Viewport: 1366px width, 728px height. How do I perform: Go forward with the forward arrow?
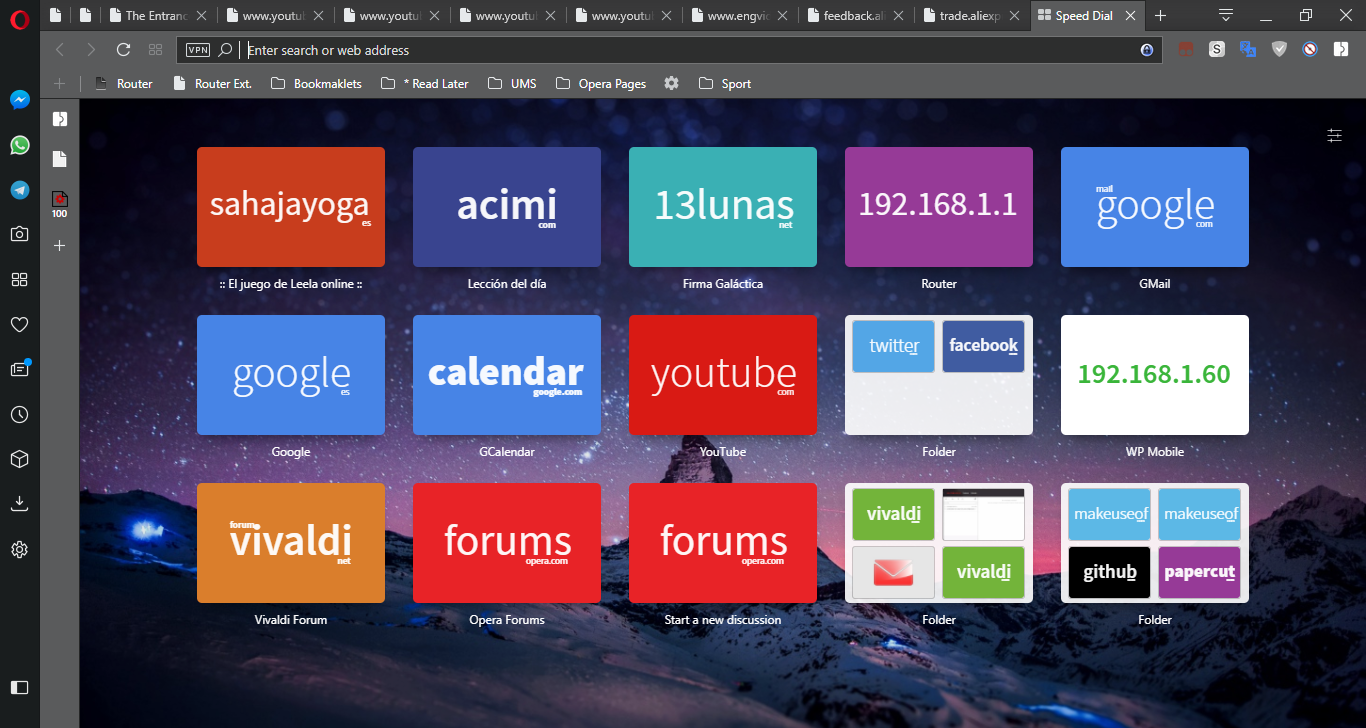click(x=91, y=50)
